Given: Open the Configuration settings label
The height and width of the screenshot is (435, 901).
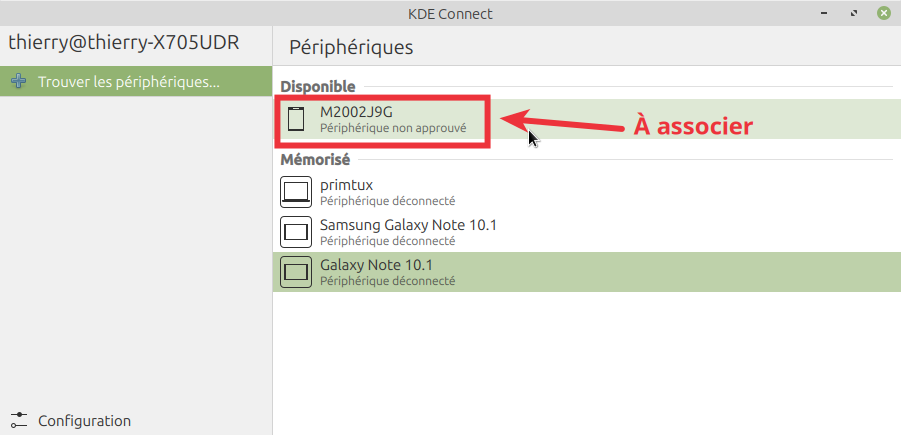Looking at the screenshot, I should [84, 421].
